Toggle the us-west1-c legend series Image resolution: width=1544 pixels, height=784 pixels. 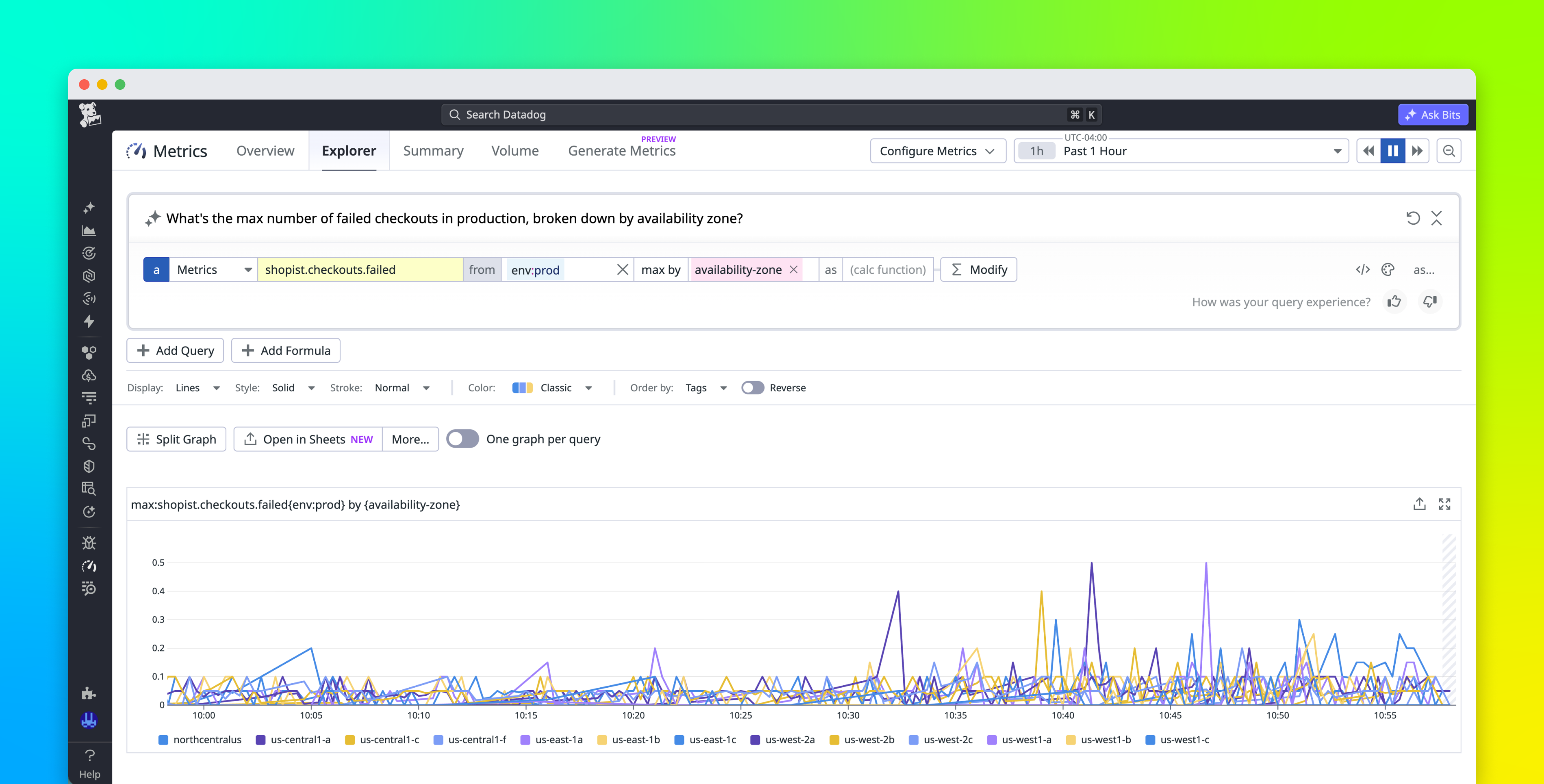(x=1178, y=740)
